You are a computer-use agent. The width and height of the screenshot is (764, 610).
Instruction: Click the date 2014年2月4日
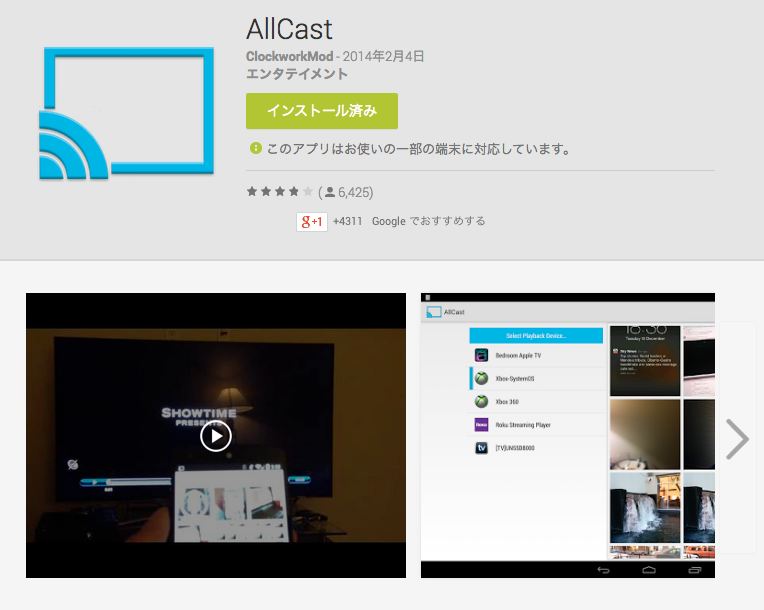(x=383, y=57)
